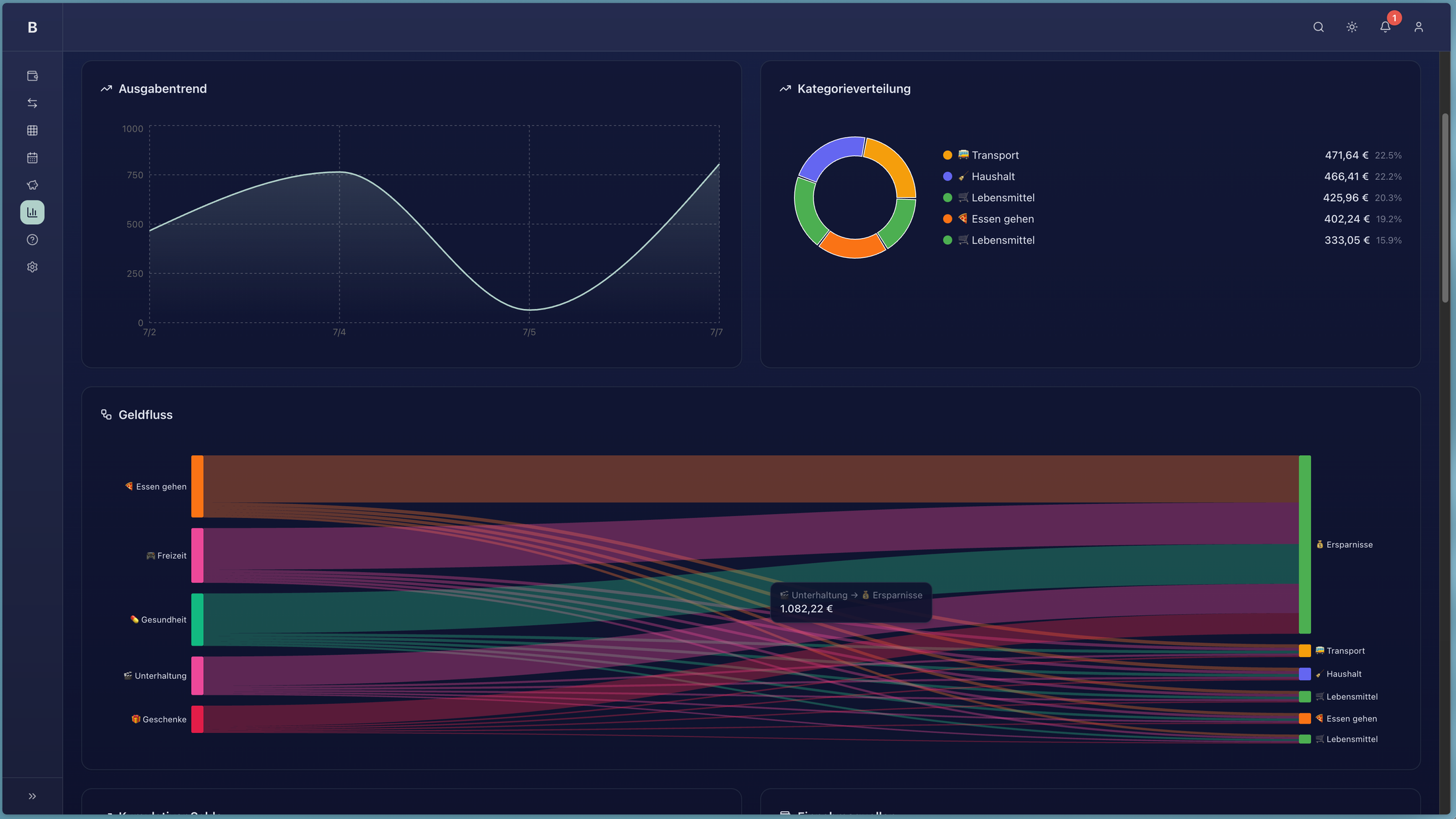Screen dimensions: 1456x819
Task: Select the Haushalt legend label
Action: (986, 177)
